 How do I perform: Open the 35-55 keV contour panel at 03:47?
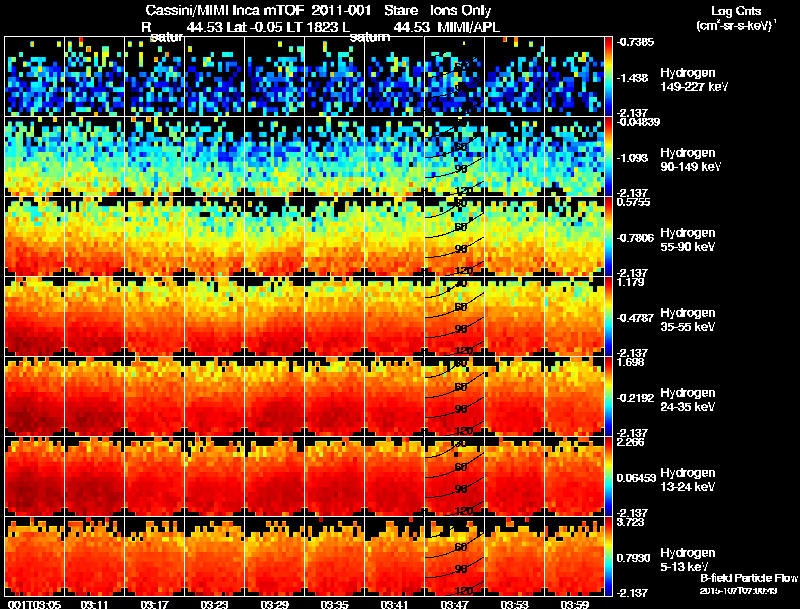454,317
